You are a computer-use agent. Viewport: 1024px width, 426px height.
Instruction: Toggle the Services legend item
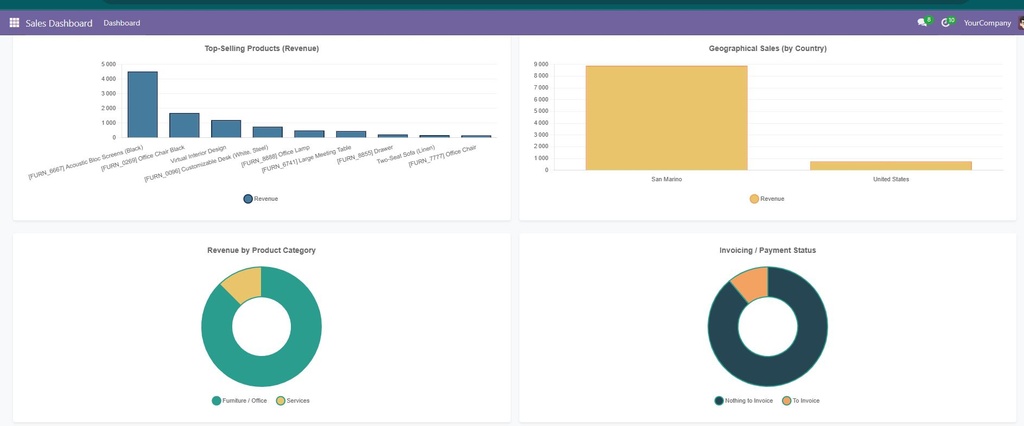(x=293, y=401)
